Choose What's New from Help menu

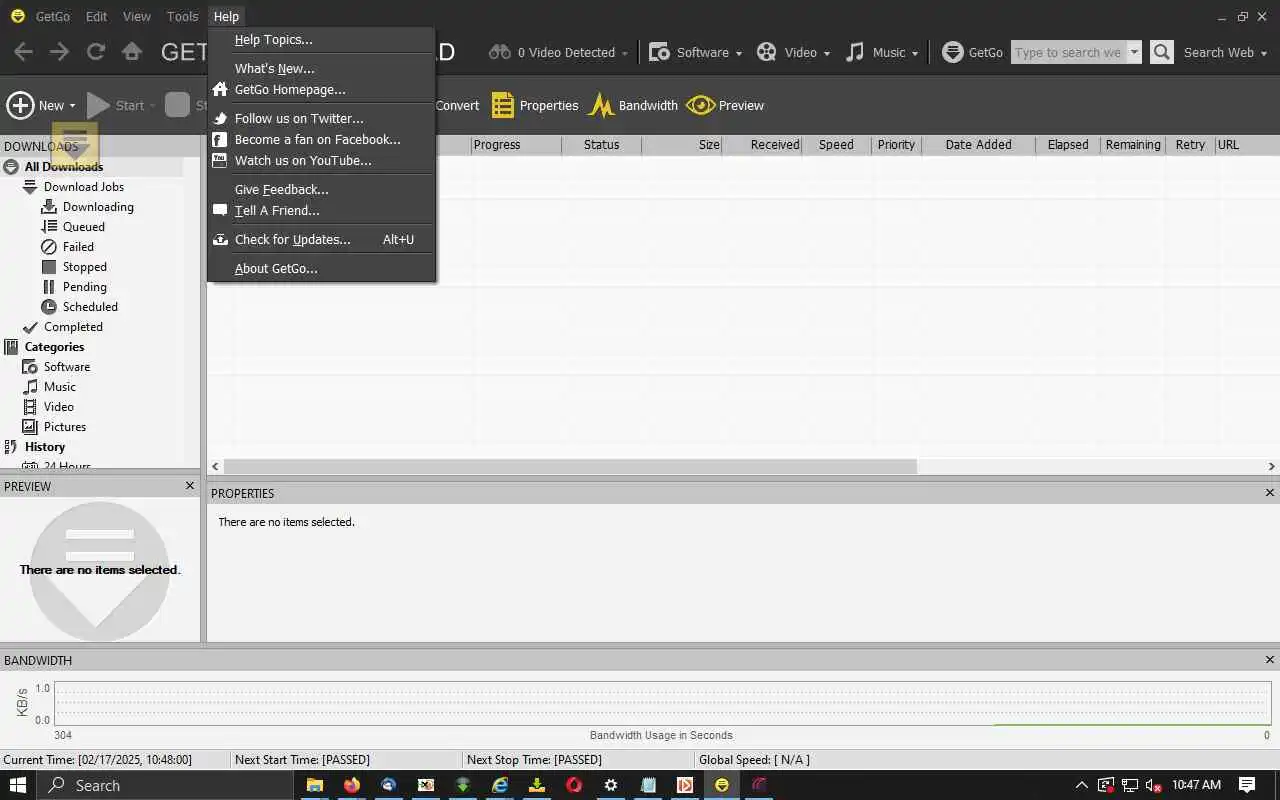[x=321, y=69]
